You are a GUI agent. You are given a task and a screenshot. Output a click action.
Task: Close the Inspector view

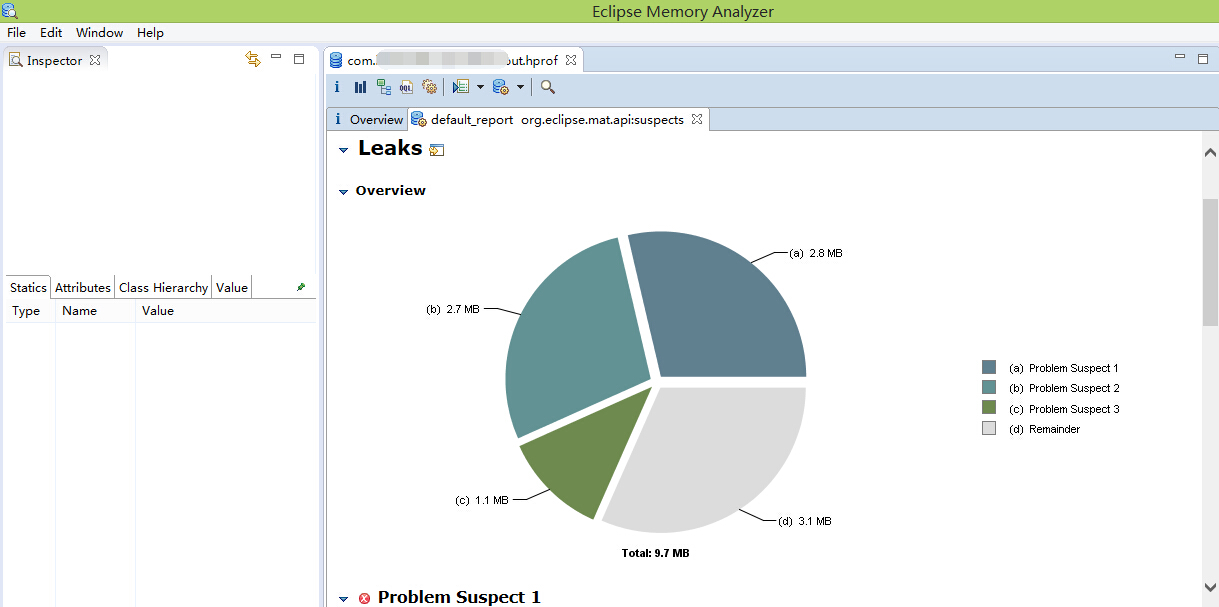click(95, 60)
